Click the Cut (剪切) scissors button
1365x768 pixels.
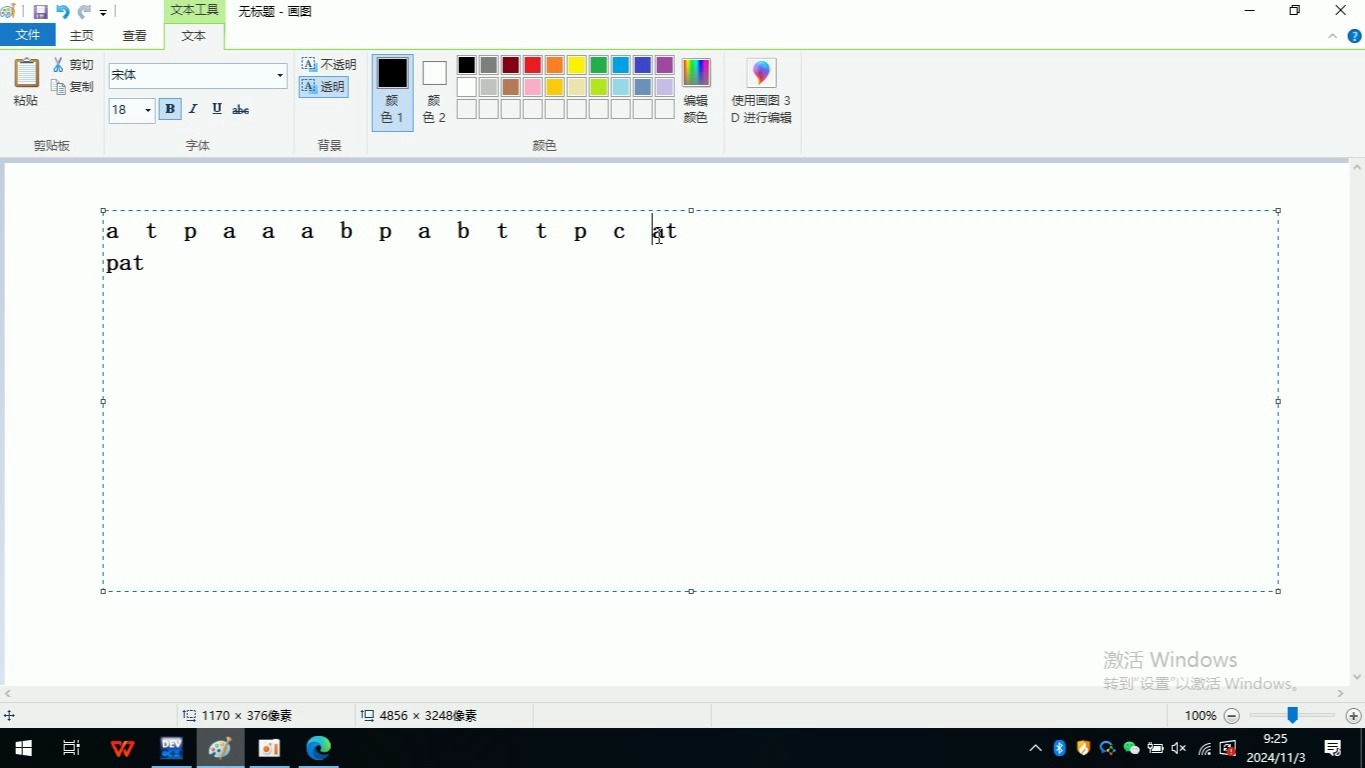[73, 65]
